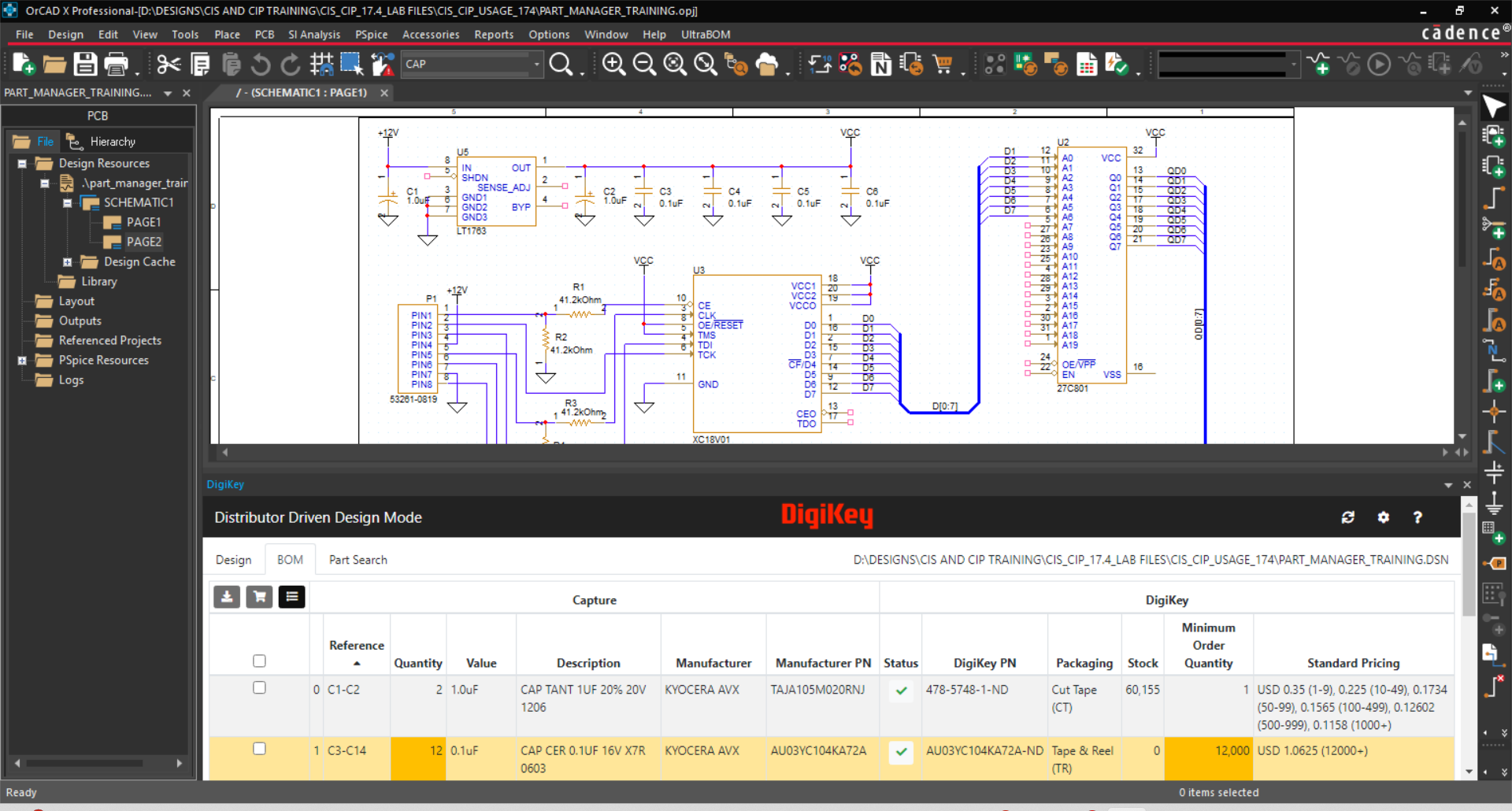1512x811 pixels.
Task: Collapse Design Resources tree node
Action: pyautogui.click(x=22, y=164)
